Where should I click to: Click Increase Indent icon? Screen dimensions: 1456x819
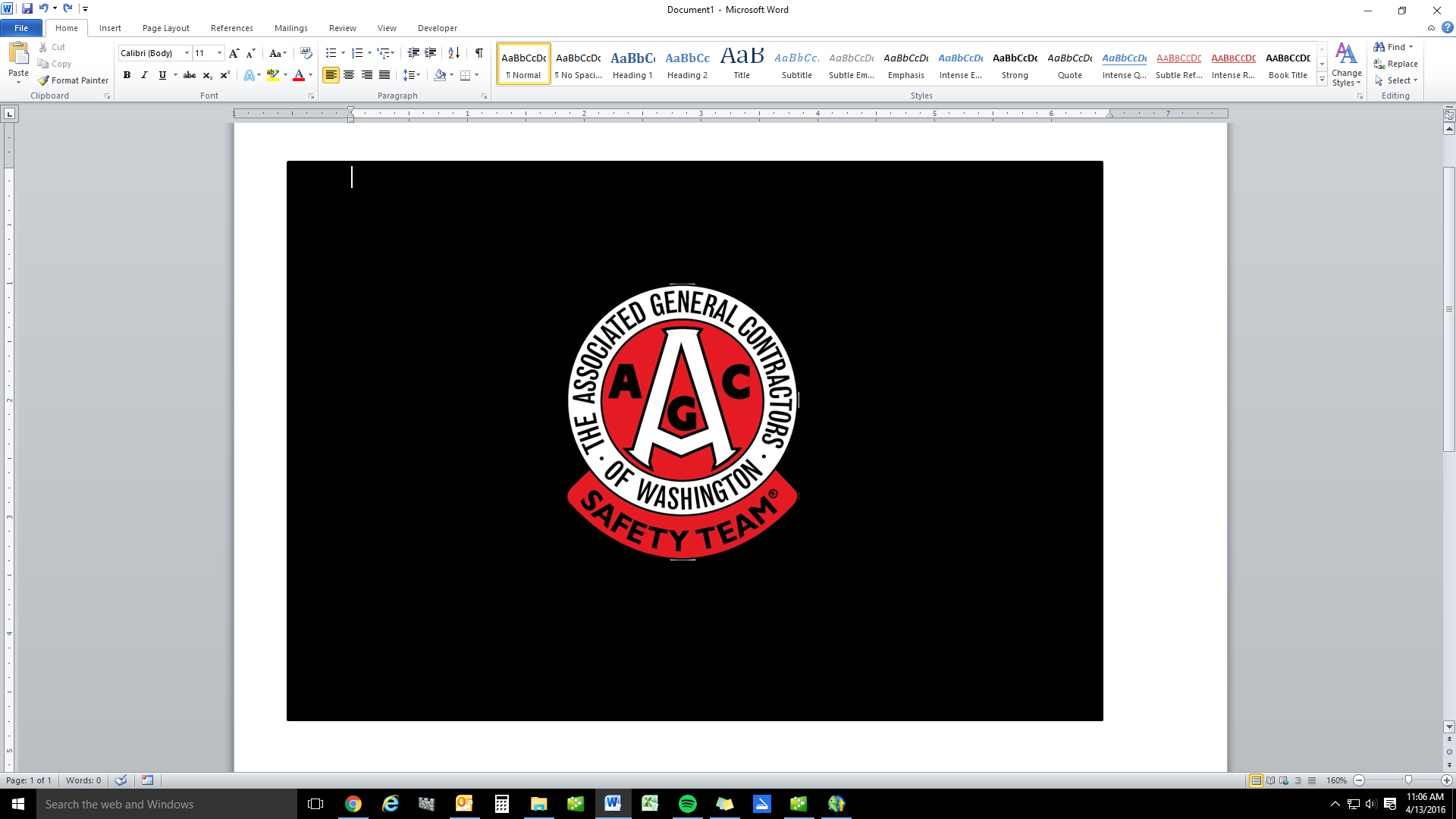click(x=431, y=53)
